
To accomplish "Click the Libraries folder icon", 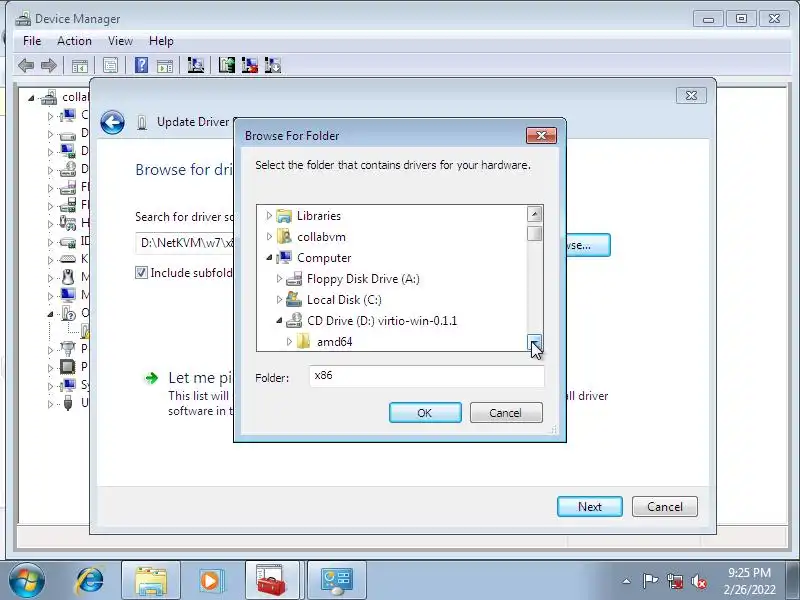I will click(284, 216).
